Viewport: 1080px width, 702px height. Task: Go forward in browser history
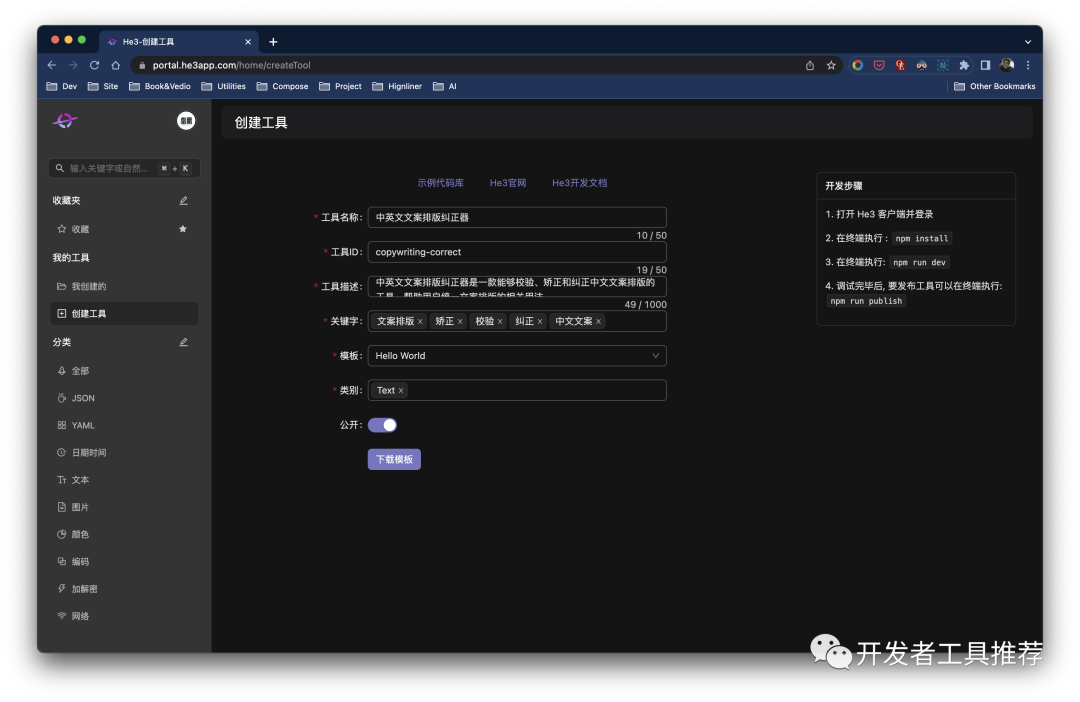(73, 65)
